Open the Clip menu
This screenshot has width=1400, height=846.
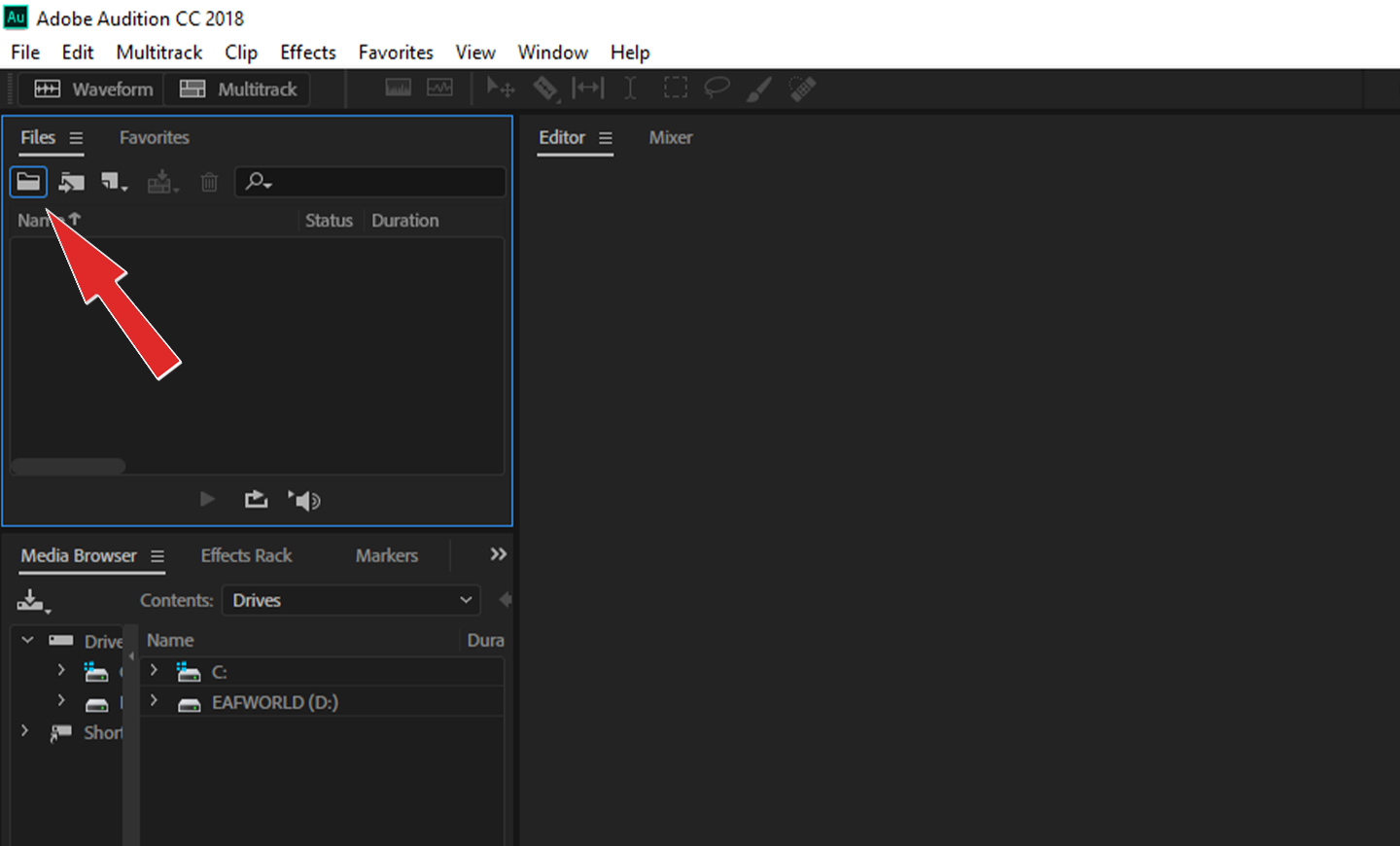pos(241,53)
